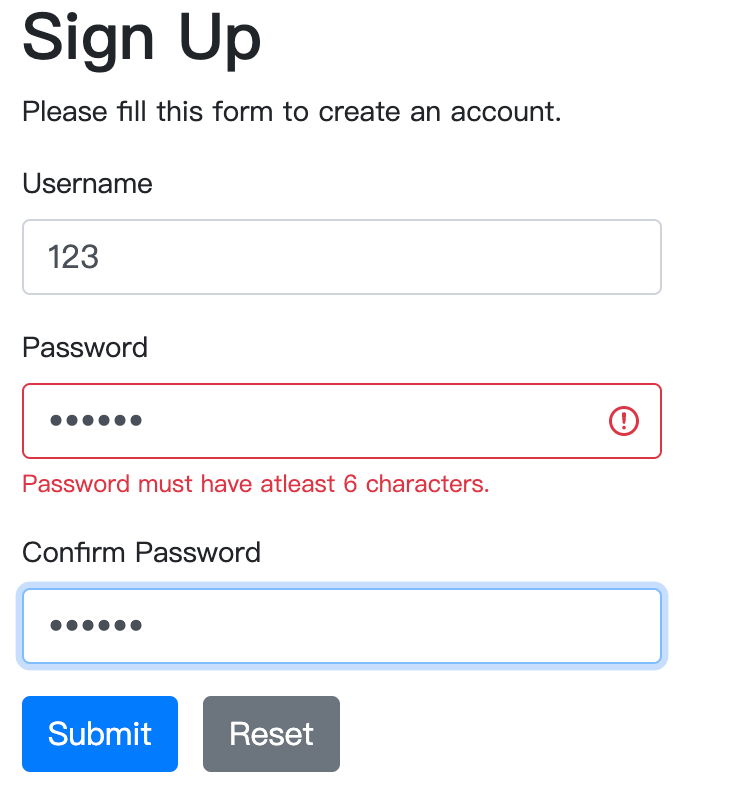This screenshot has width=736, height=800.
Task: Click the Sign Up heading
Action: click(x=141, y=38)
